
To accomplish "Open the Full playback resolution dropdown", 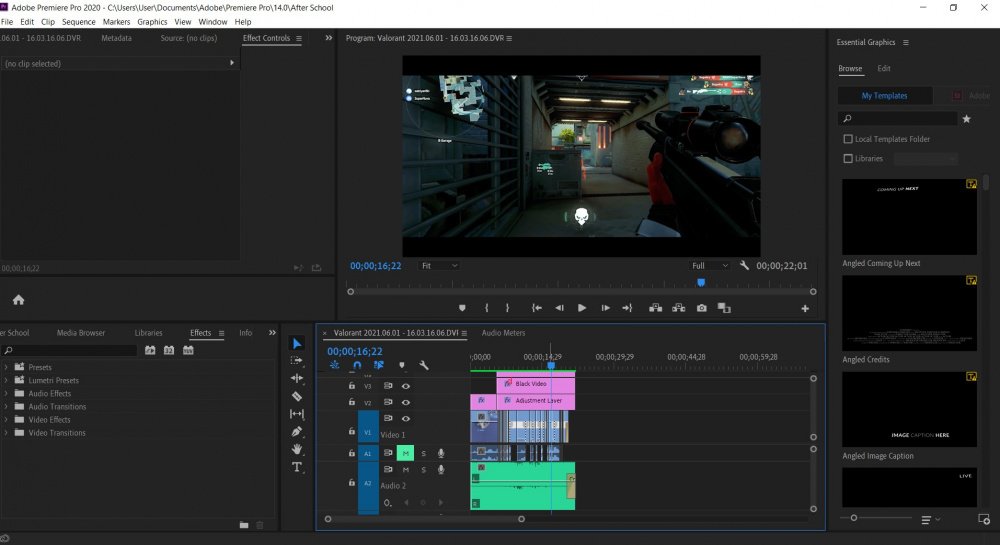I will pyautogui.click(x=709, y=265).
